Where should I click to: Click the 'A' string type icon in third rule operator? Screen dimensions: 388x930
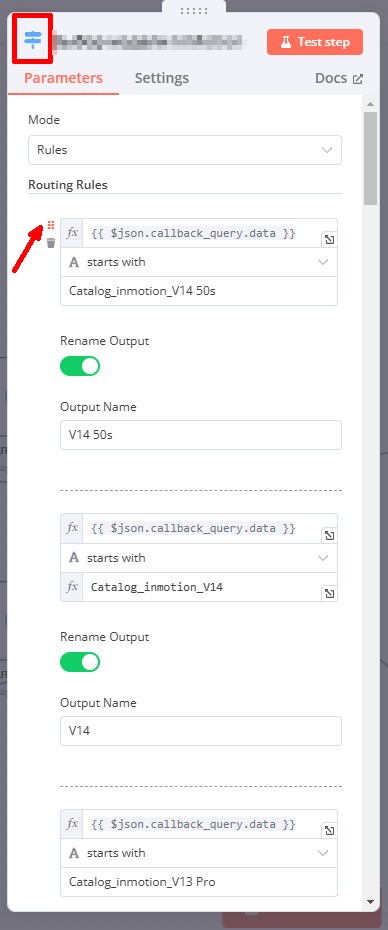(x=74, y=853)
